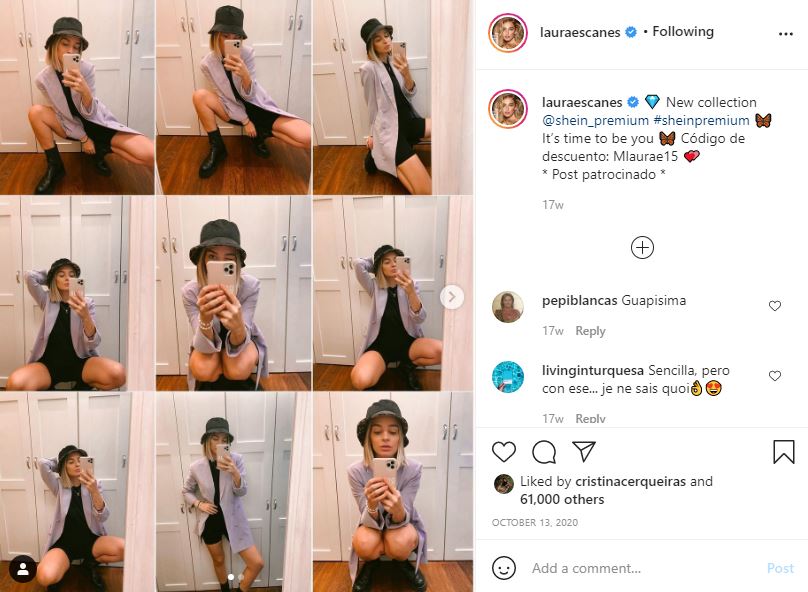Image resolution: width=808 pixels, height=592 pixels.
Task: Like the pepiblancas comment
Action: pyautogui.click(x=775, y=306)
